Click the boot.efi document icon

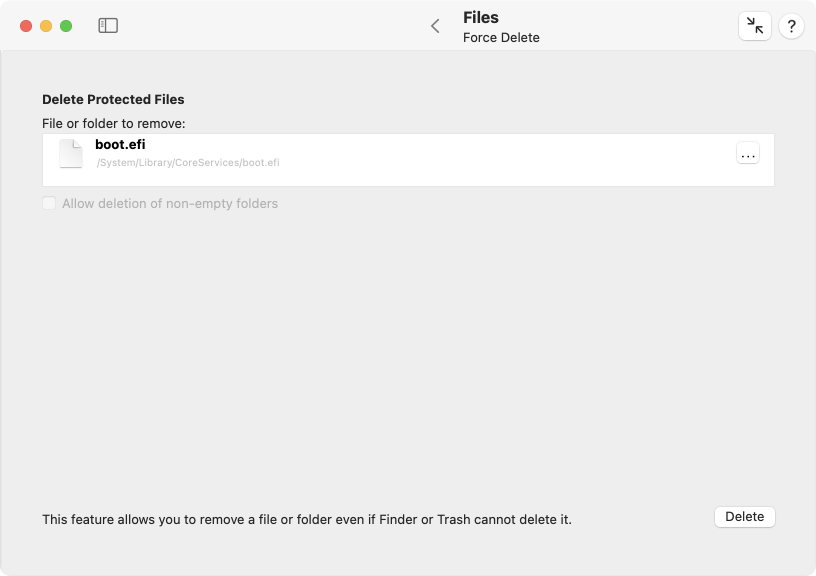click(x=71, y=153)
